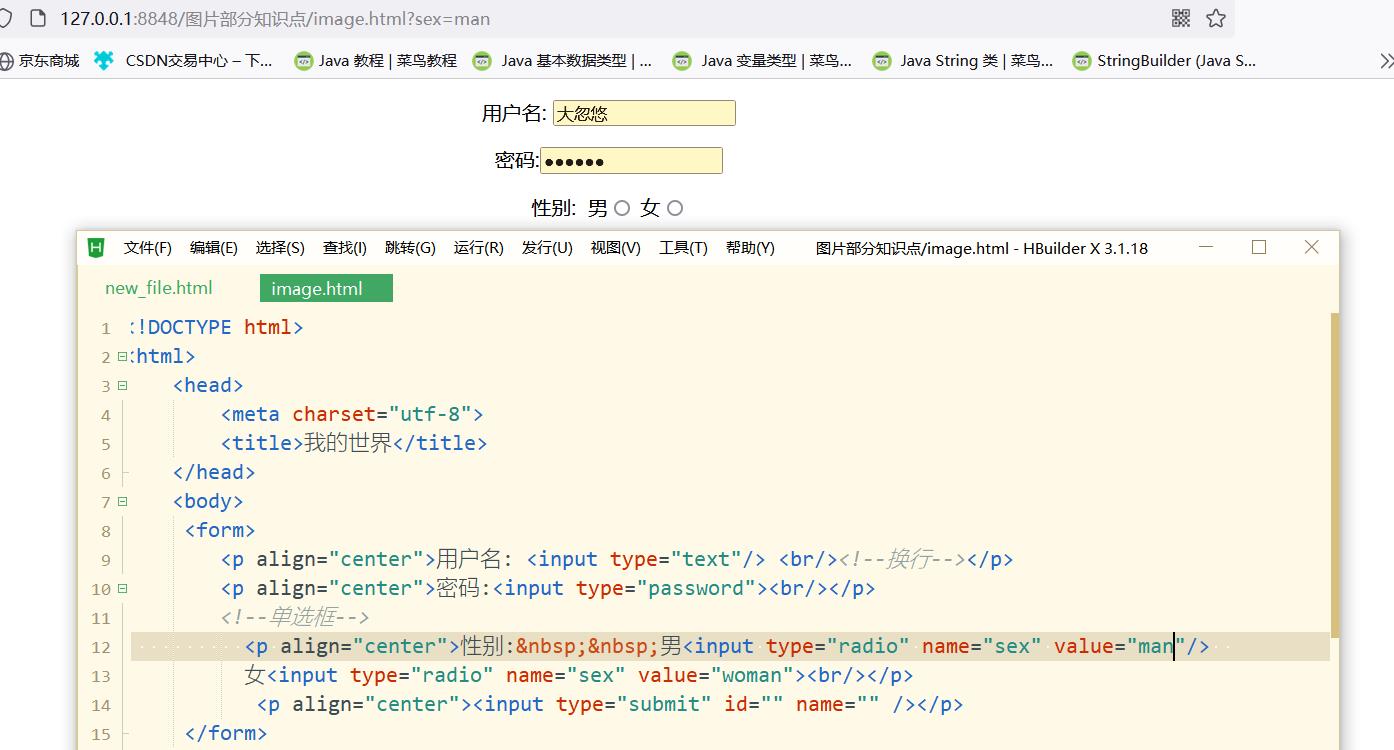Switch to the new_file.html tab
Viewport: 1394px width, 750px height.
(159, 288)
